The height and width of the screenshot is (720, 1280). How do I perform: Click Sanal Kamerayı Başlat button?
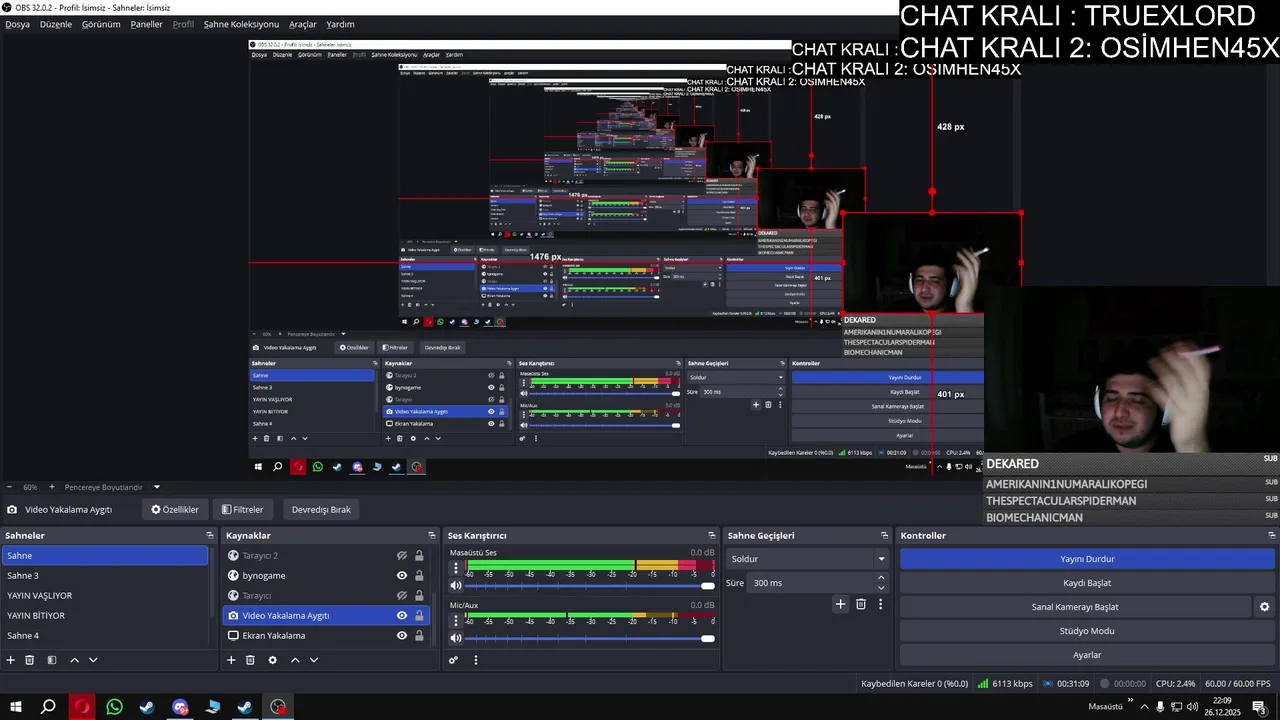(x=1075, y=607)
